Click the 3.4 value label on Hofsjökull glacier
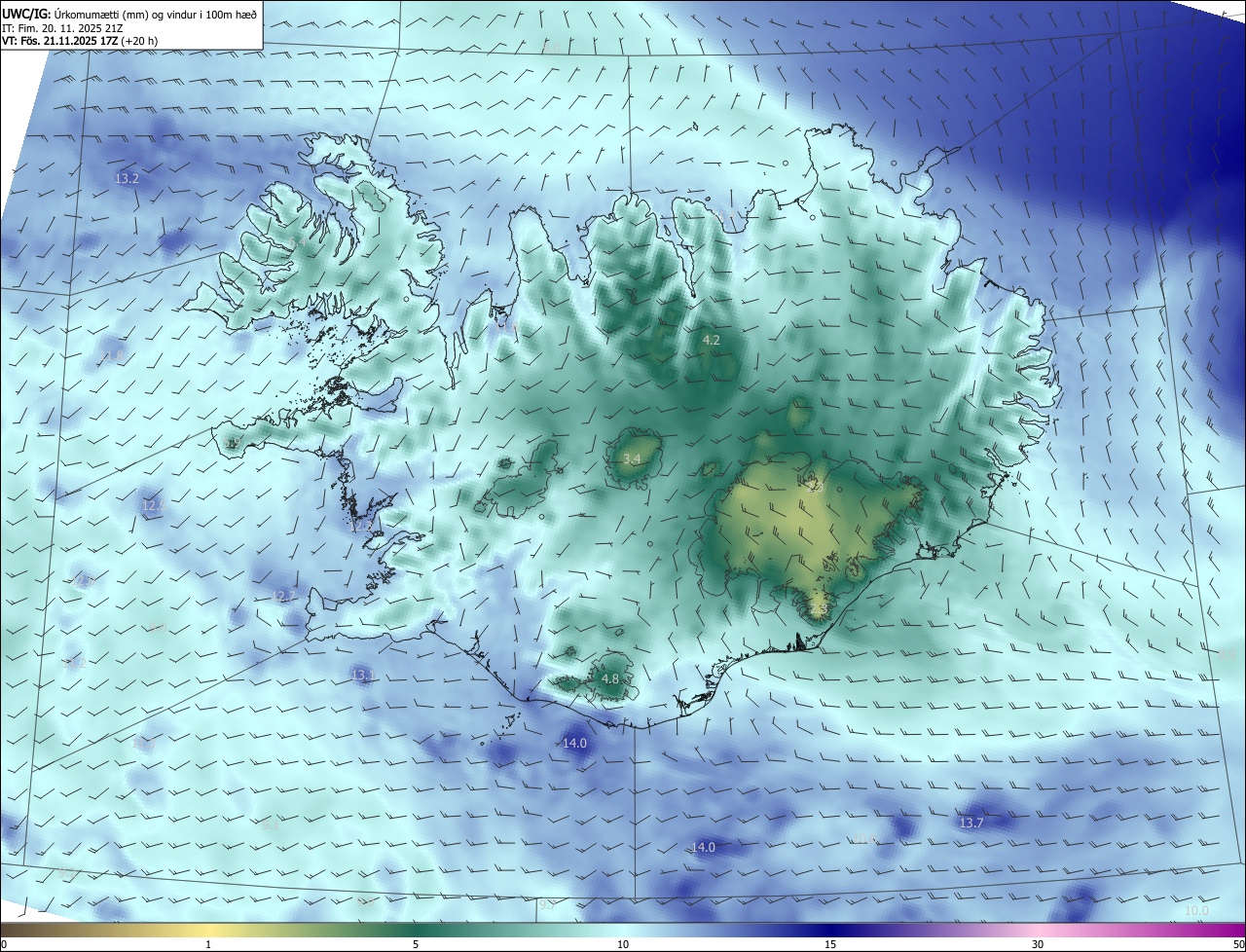Screen dimensions: 1246x952 (631, 458)
